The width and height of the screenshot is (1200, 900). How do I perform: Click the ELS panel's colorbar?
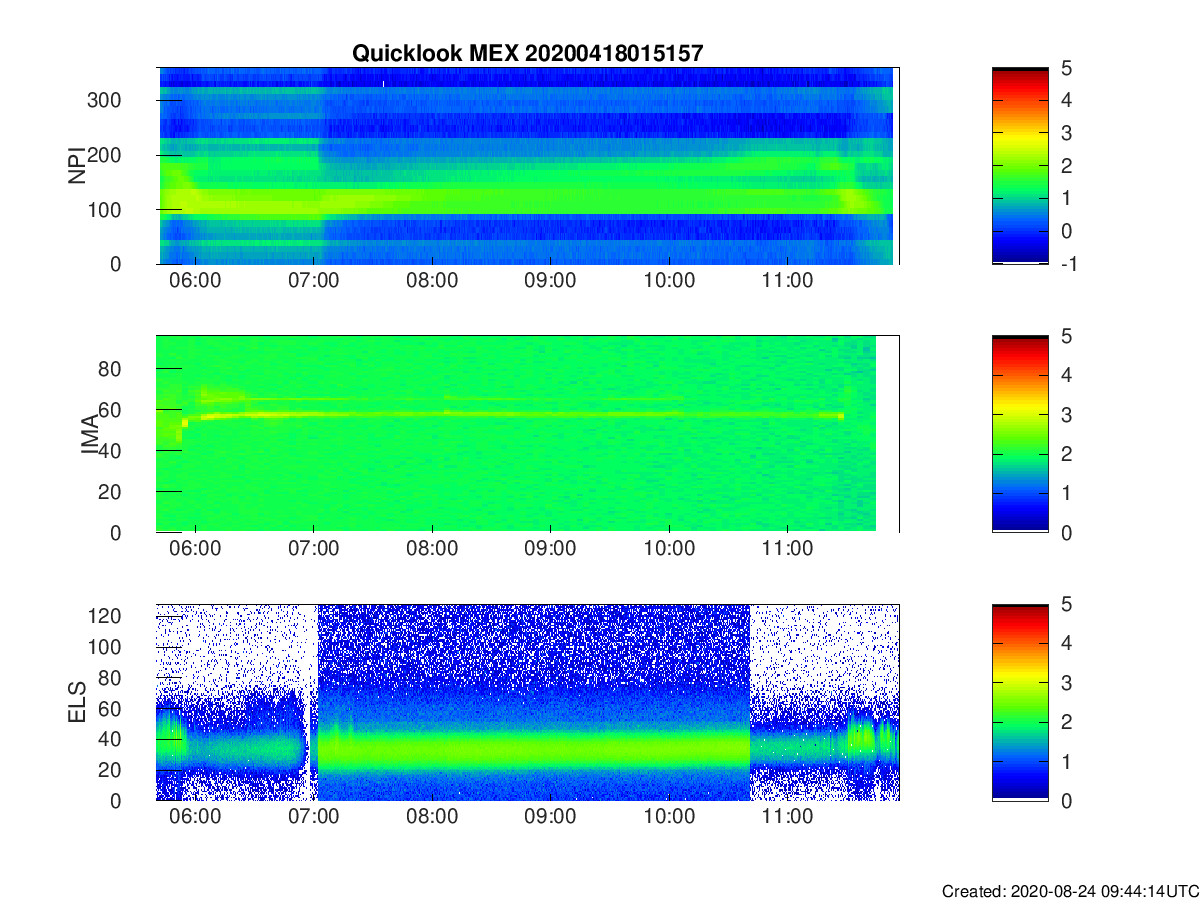pos(1020,702)
